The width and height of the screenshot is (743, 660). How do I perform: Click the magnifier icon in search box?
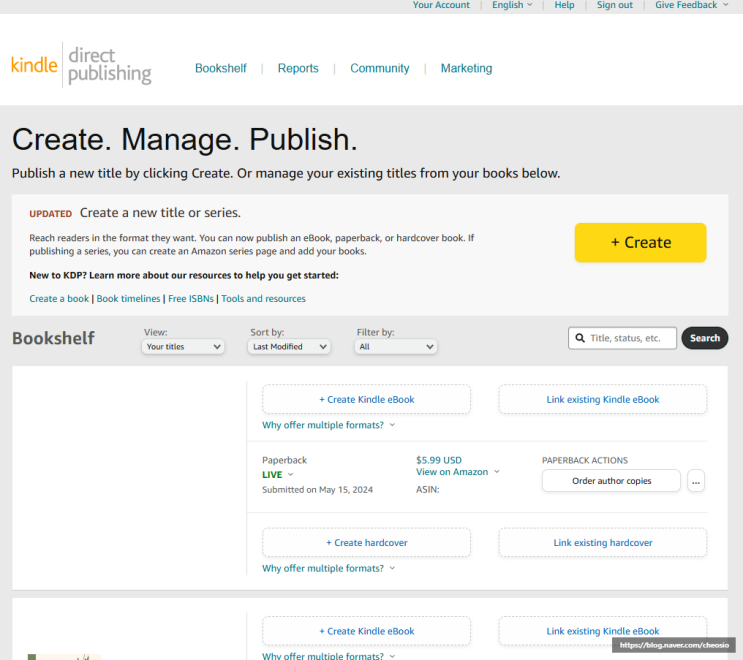click(580, 338)
